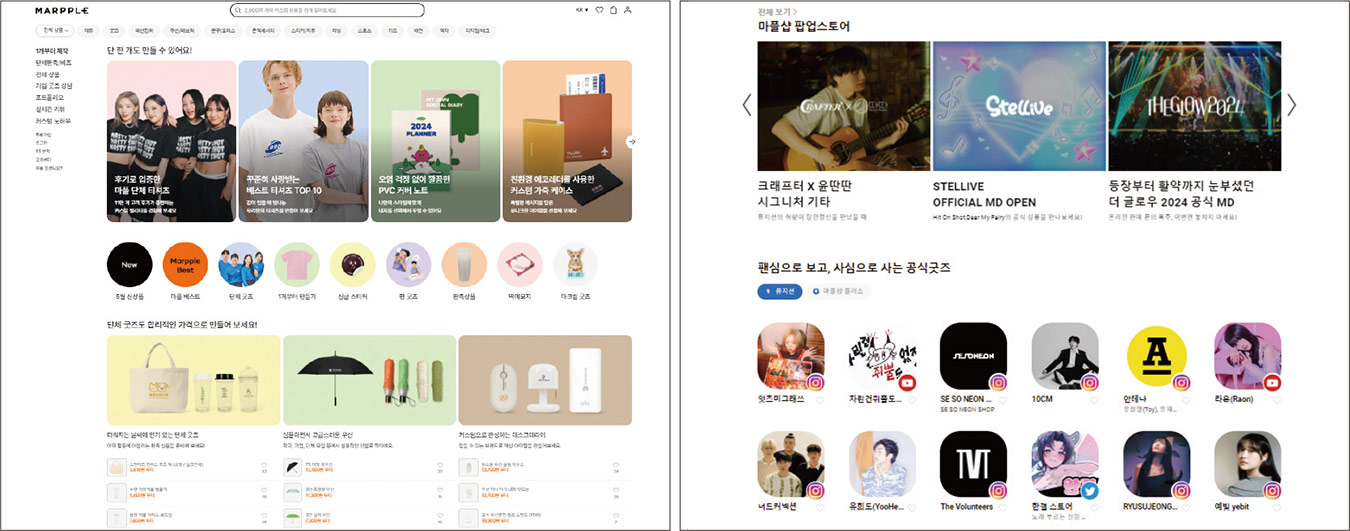Like the 라온(Raon) shop with heart icon
This screenshot has width=1350, height=531.
[1276, 400]
